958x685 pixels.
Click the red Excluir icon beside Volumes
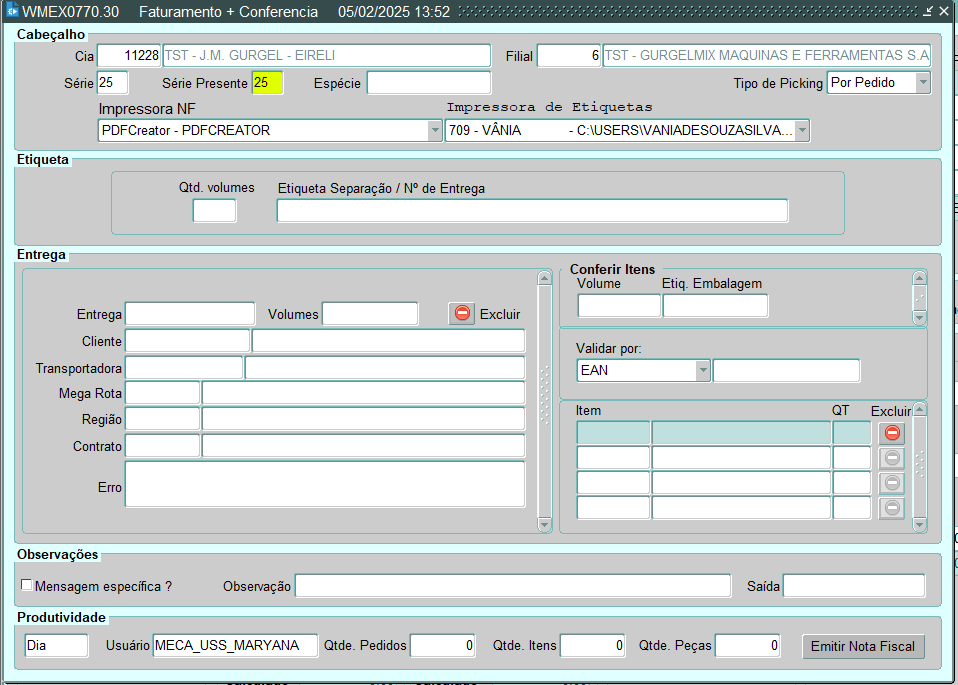[x=462, y=313]
